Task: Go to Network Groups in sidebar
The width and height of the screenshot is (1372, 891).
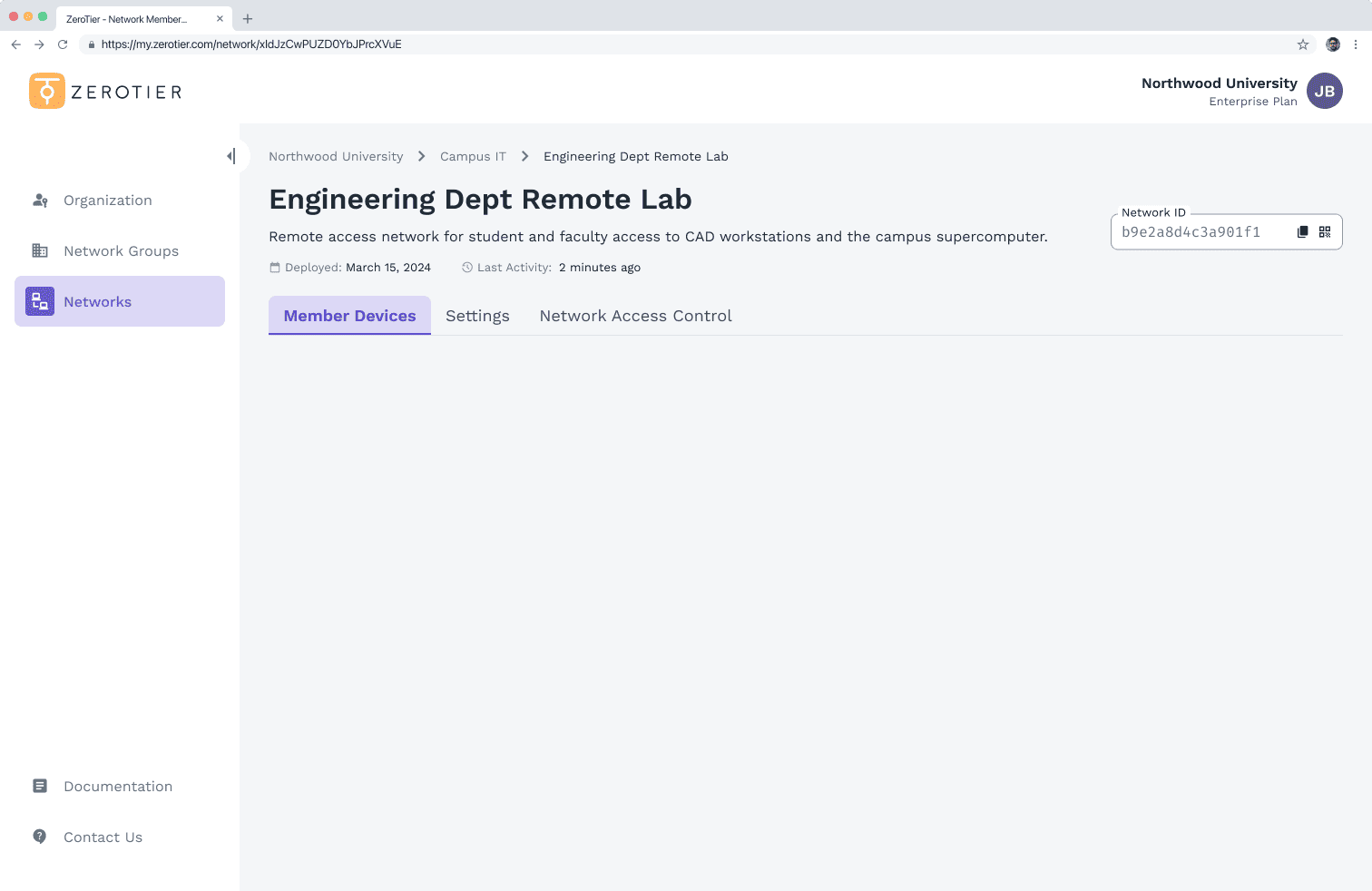Action: (x=121, y=251)
